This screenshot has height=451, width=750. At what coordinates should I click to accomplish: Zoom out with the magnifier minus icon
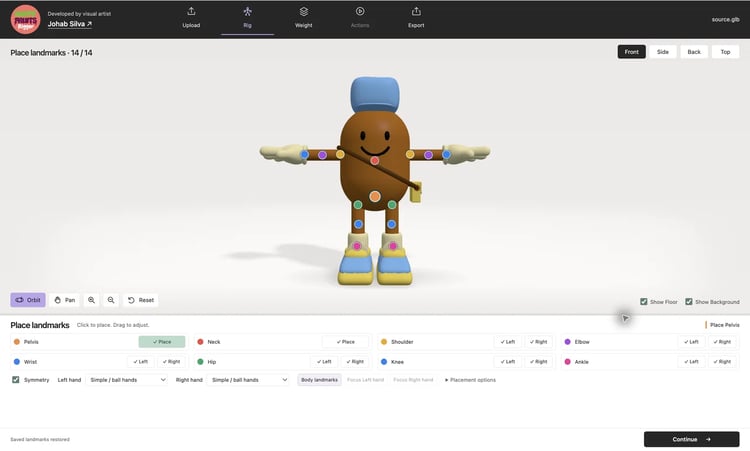coord(111,300)
